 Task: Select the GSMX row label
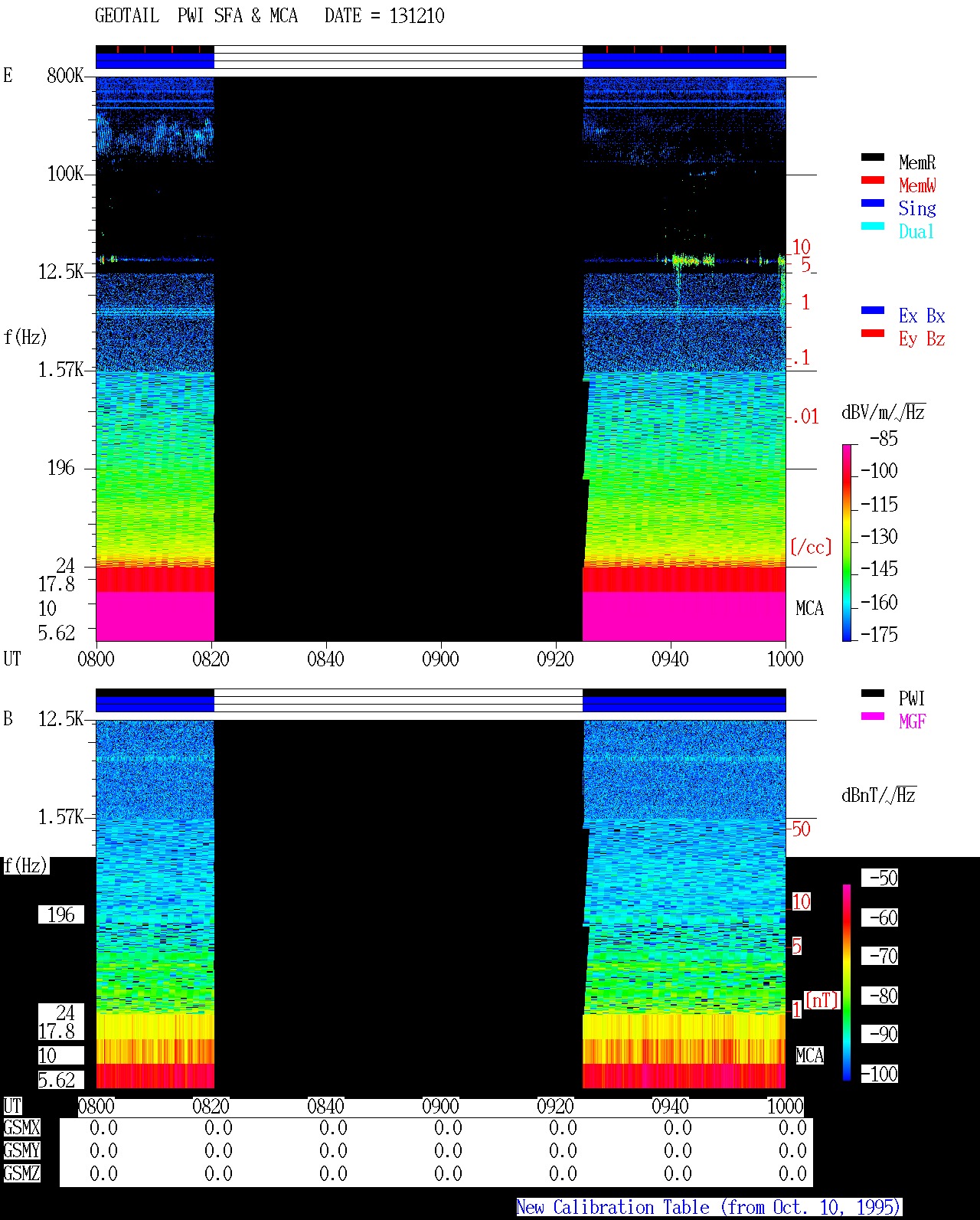(21, 1127)
